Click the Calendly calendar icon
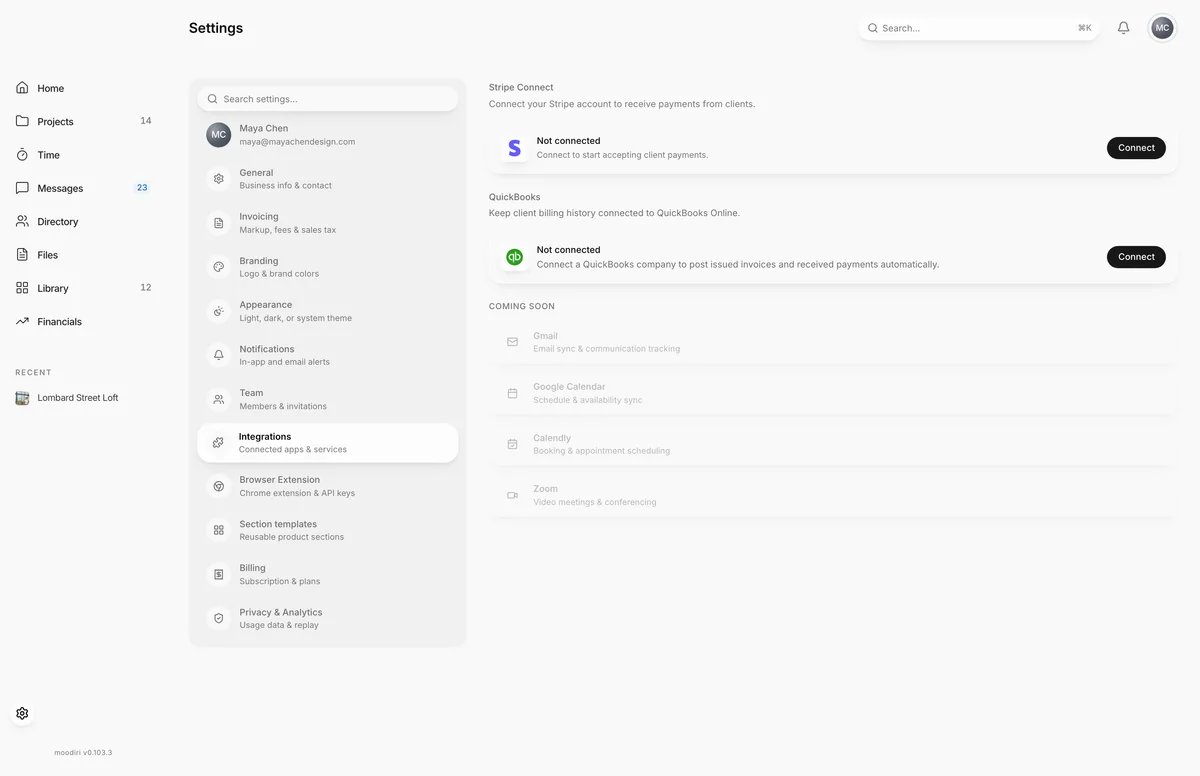The height and width of the screenshot is (776, 1200). (x=512, y=444)
